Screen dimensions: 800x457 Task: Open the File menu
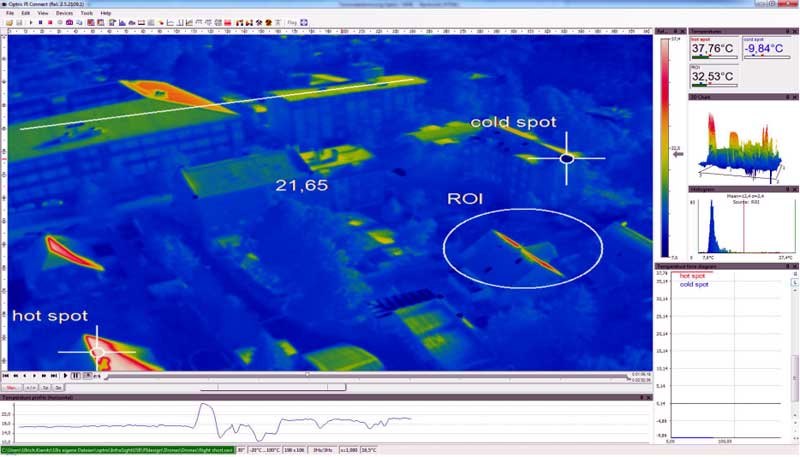click(10, 13)
